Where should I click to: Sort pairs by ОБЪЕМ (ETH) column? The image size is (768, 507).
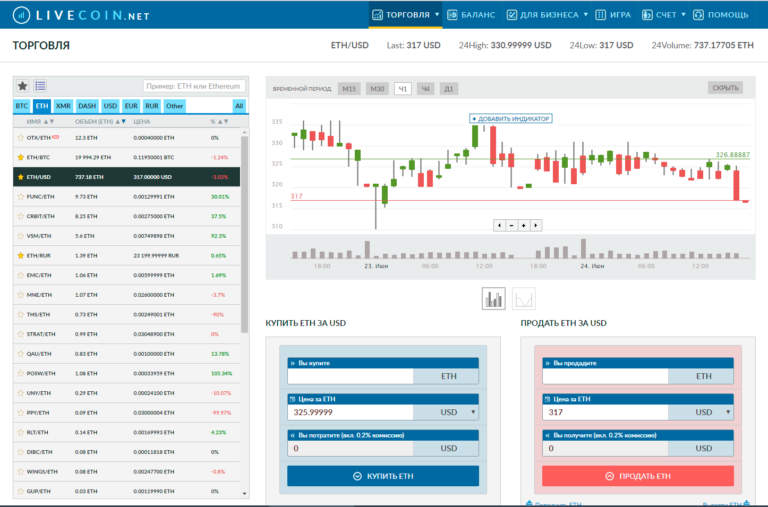pyautogui.click(x=100, y=121)
